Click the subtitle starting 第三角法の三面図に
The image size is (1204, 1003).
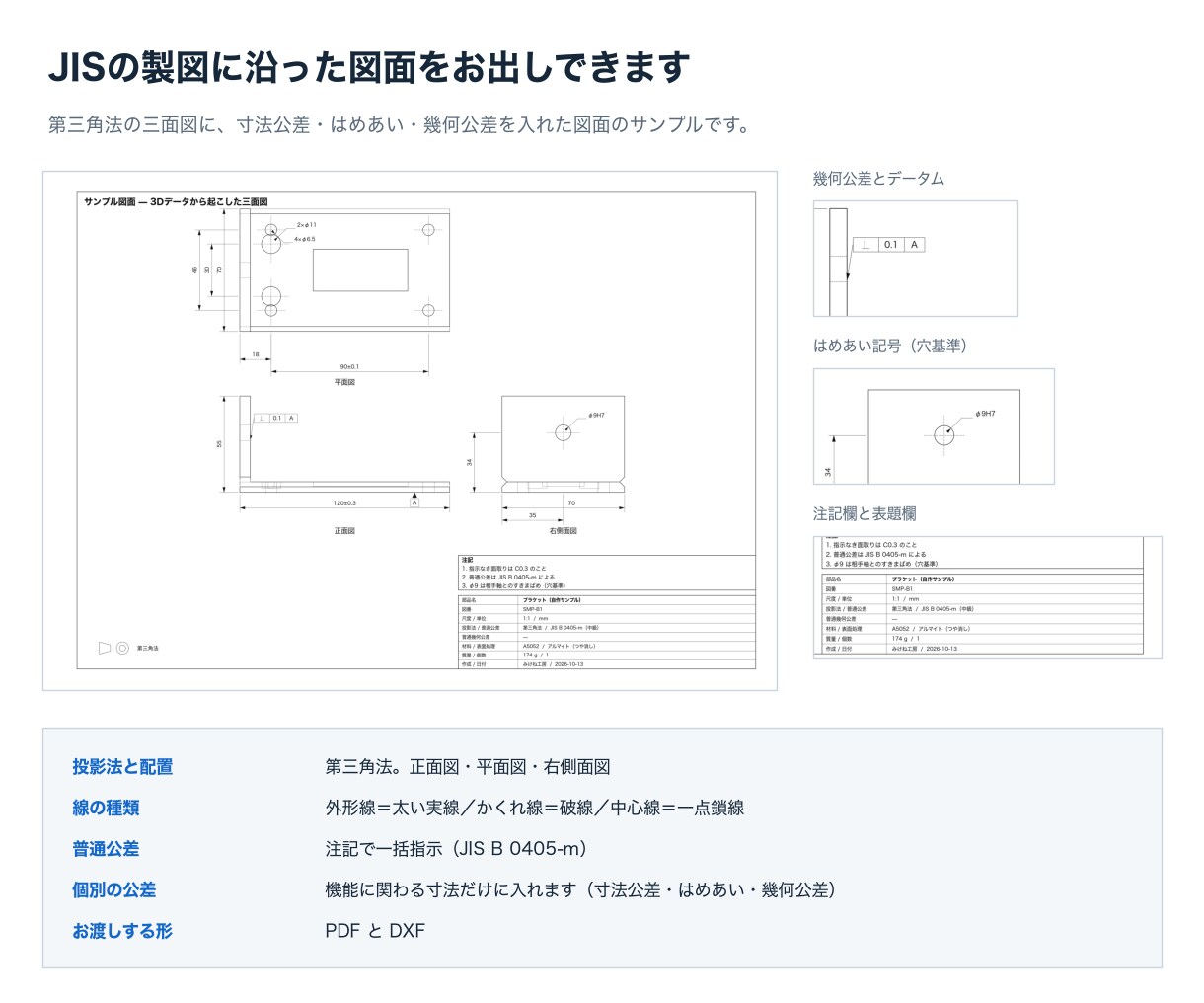(x=402, y=125)
